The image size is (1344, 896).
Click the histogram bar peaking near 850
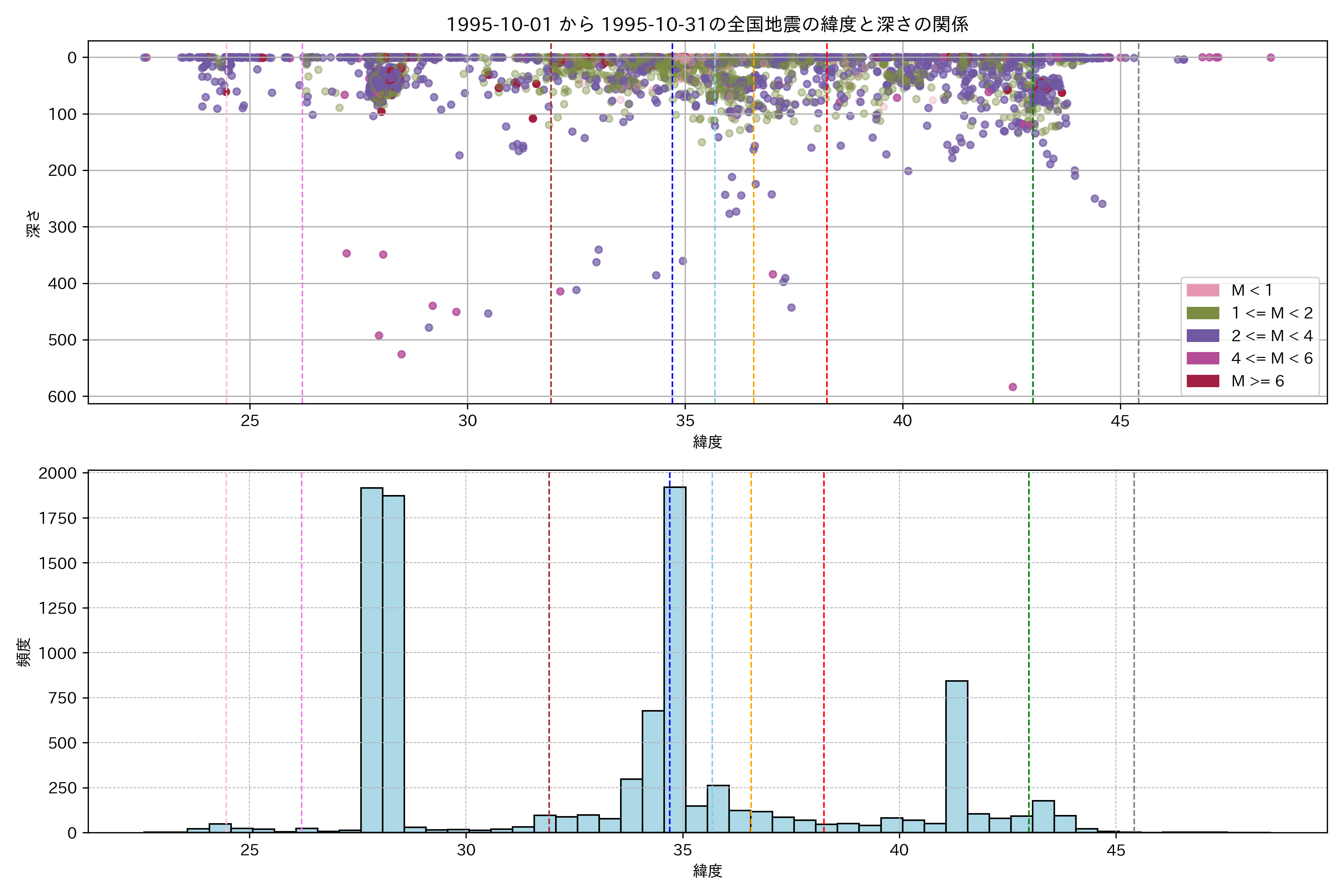956,757
